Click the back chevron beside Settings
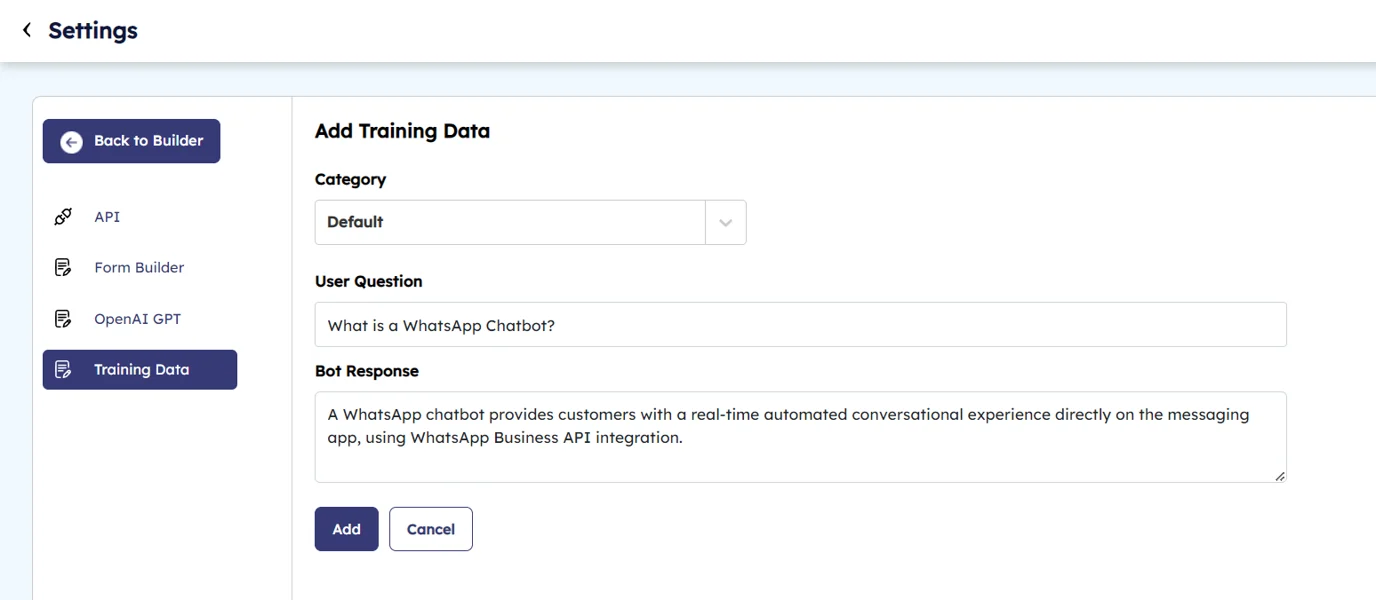The height and width of the screenshot is (600, 1376). pos(27,30)
